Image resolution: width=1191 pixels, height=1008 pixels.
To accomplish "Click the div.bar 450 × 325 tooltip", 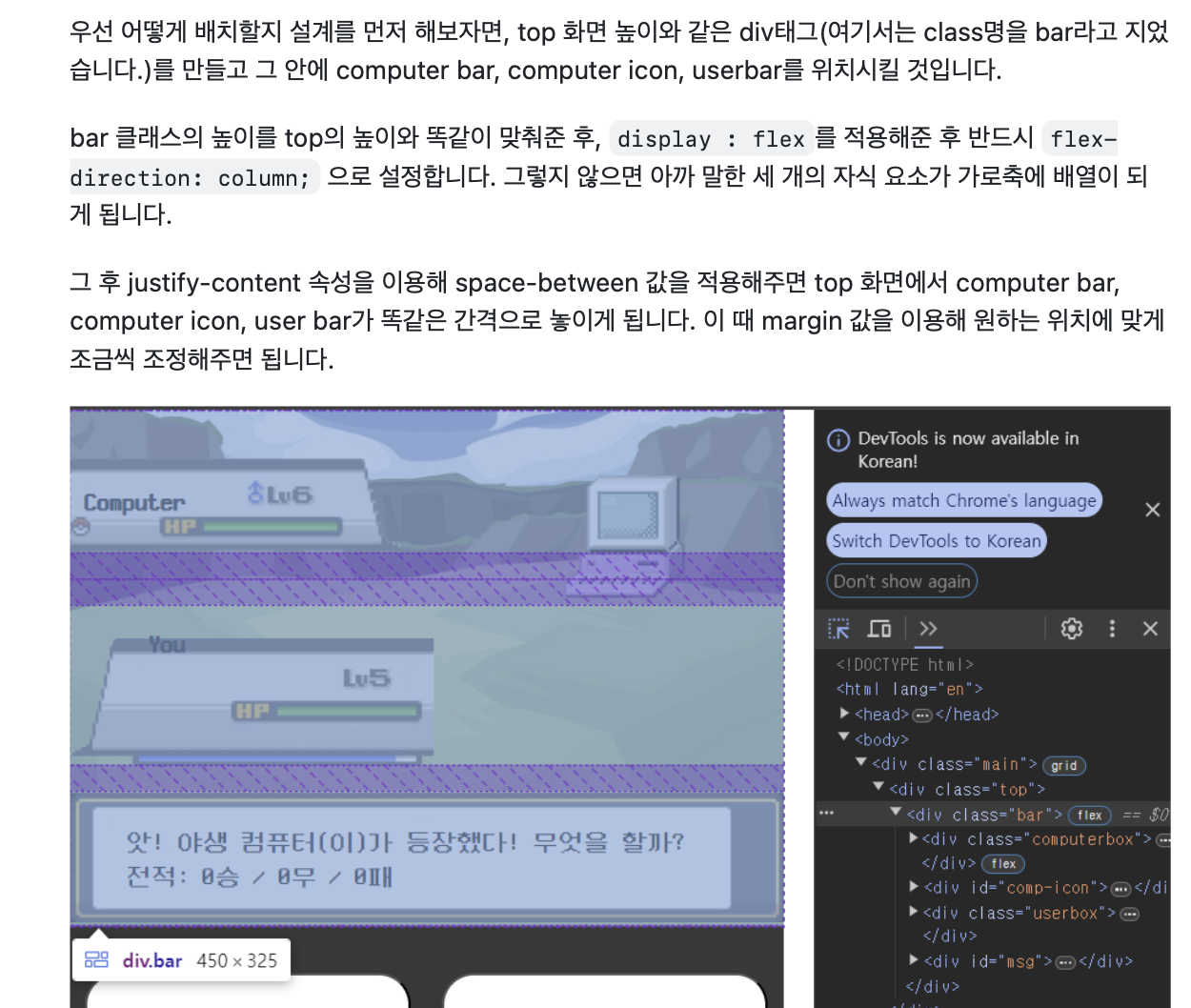I will (181, 960).
